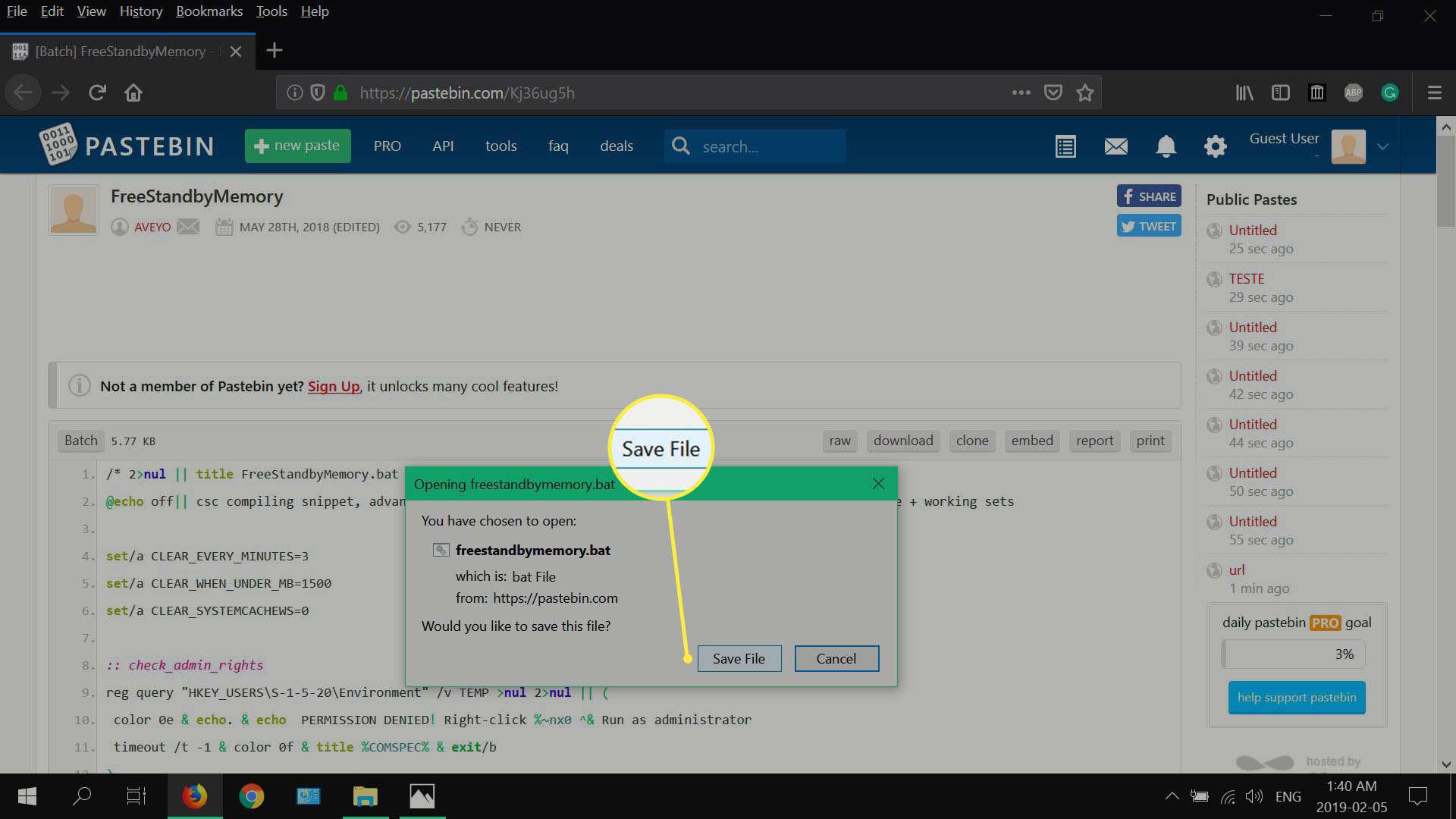1456x819 pixels.
Task: Bookmark this page with the star
Action: point(1085,93)
